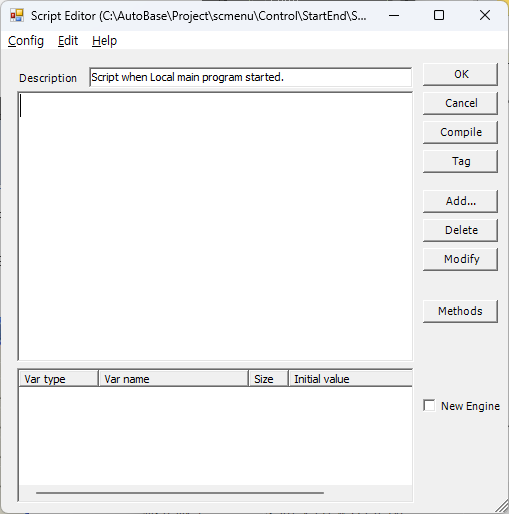The image size is (509, 514).
Task: Click the horizontal scrollbar of variable list
Action: [180, 493]
